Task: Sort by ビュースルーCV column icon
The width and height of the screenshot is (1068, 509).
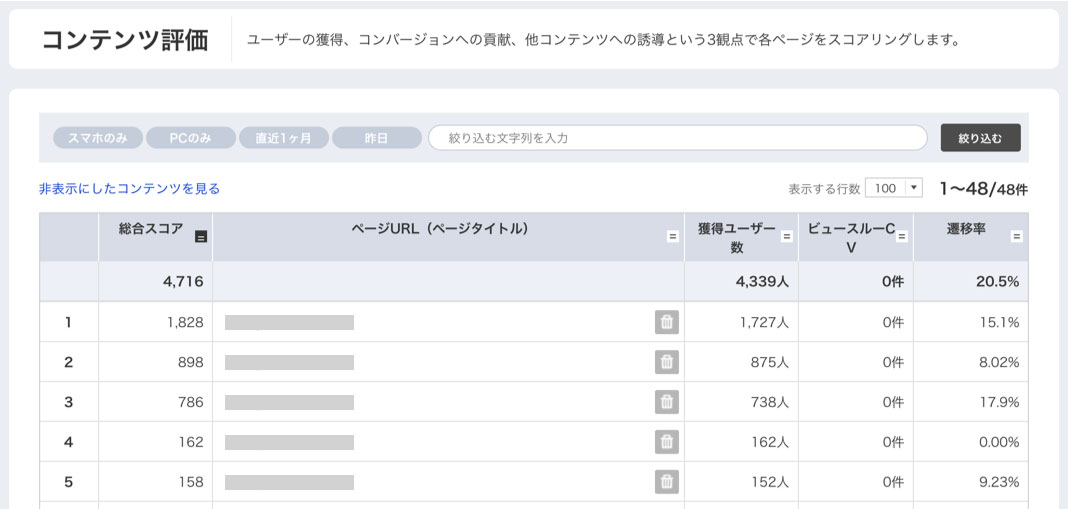Action: tap(902, 236)
